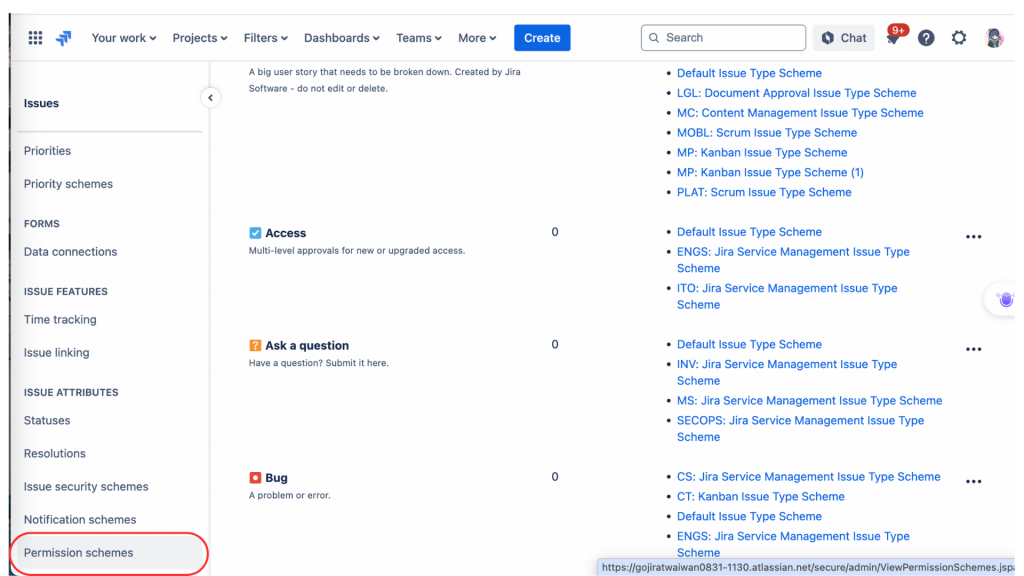This screenshot has height=576, width=1024.
Task: Open more actions for Ask a question row
Action: click(x=973, y=350)
